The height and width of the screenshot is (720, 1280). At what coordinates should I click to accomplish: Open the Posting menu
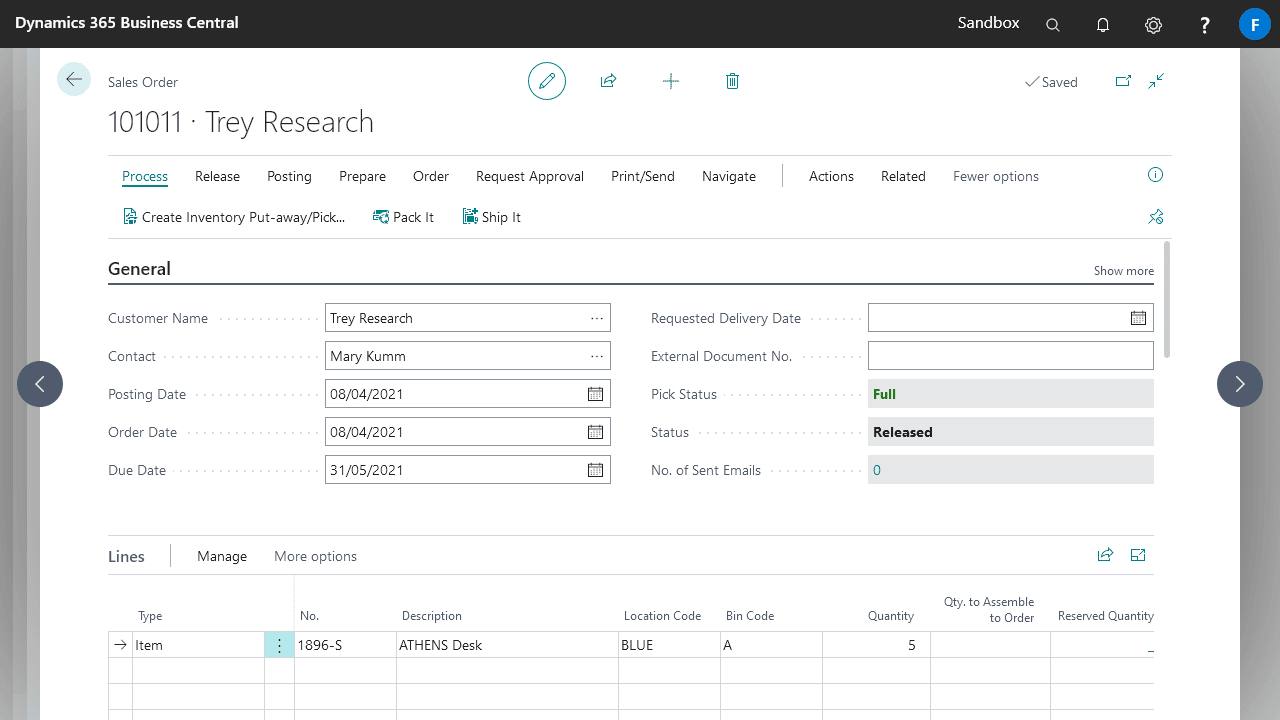coord(289,176)
